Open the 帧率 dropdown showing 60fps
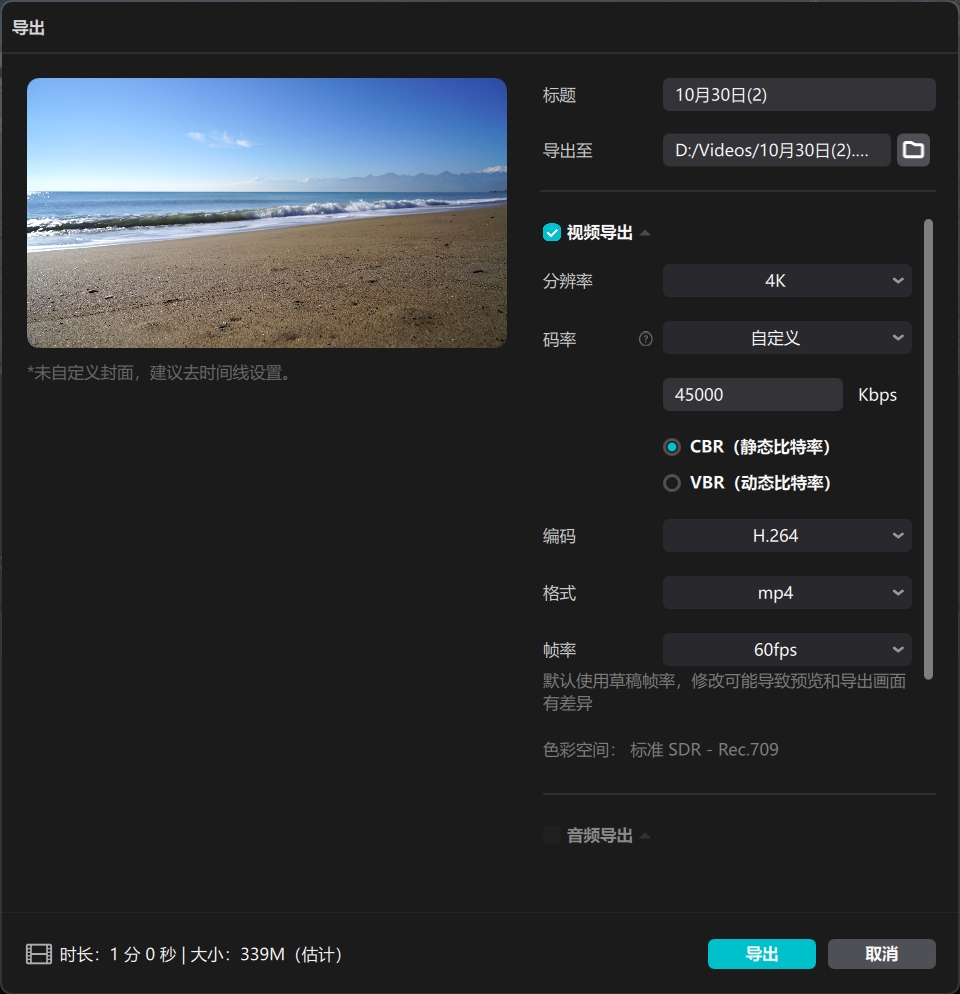 [786, 650]
